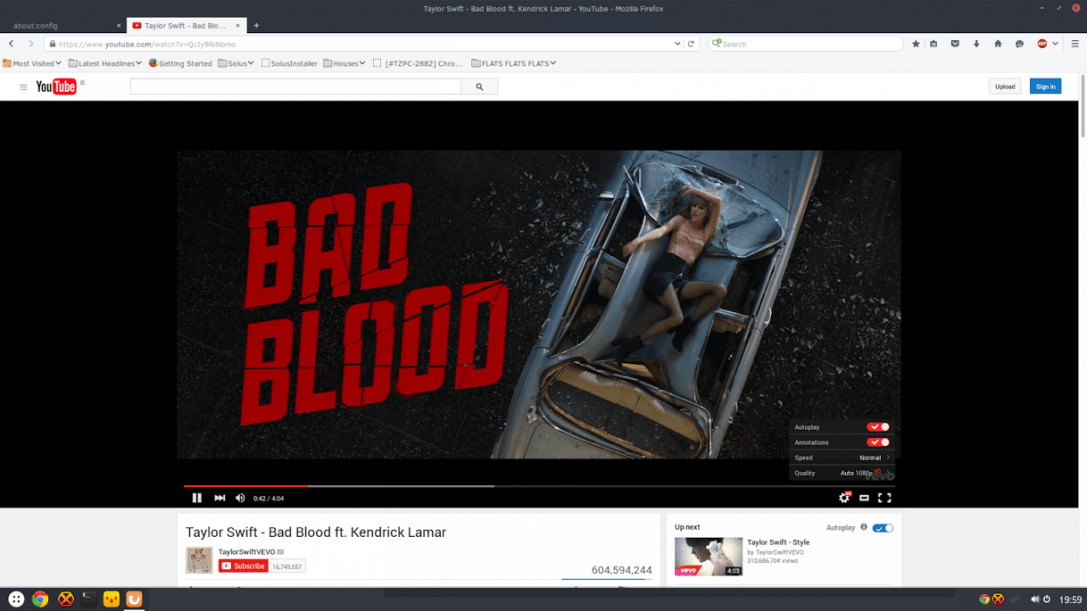Expand Most Visited bookmarks folder
The width and height of the screenshot is (1087, 611).
[32, 63]
